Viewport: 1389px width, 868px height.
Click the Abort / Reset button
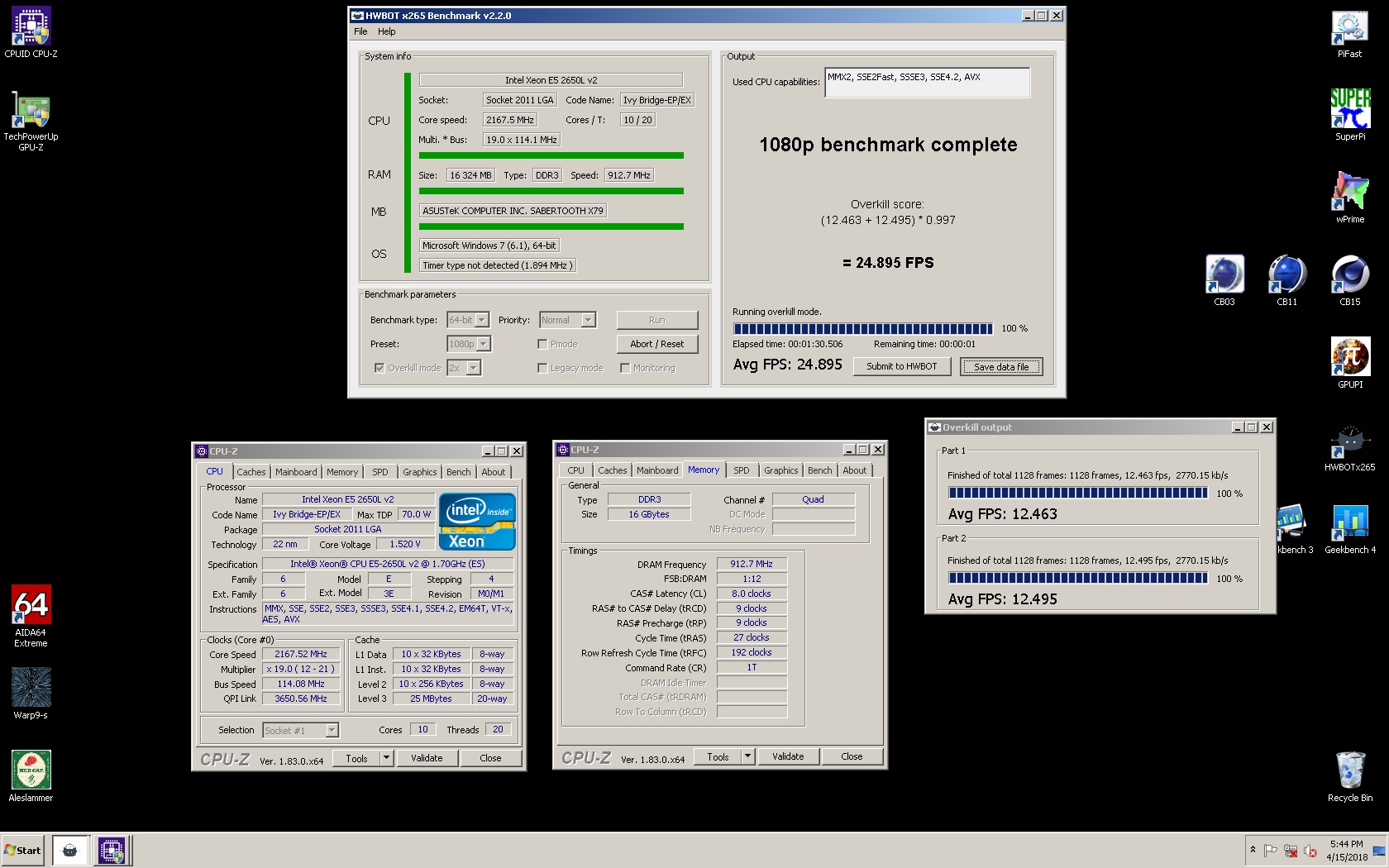click(x=656, y=344)
